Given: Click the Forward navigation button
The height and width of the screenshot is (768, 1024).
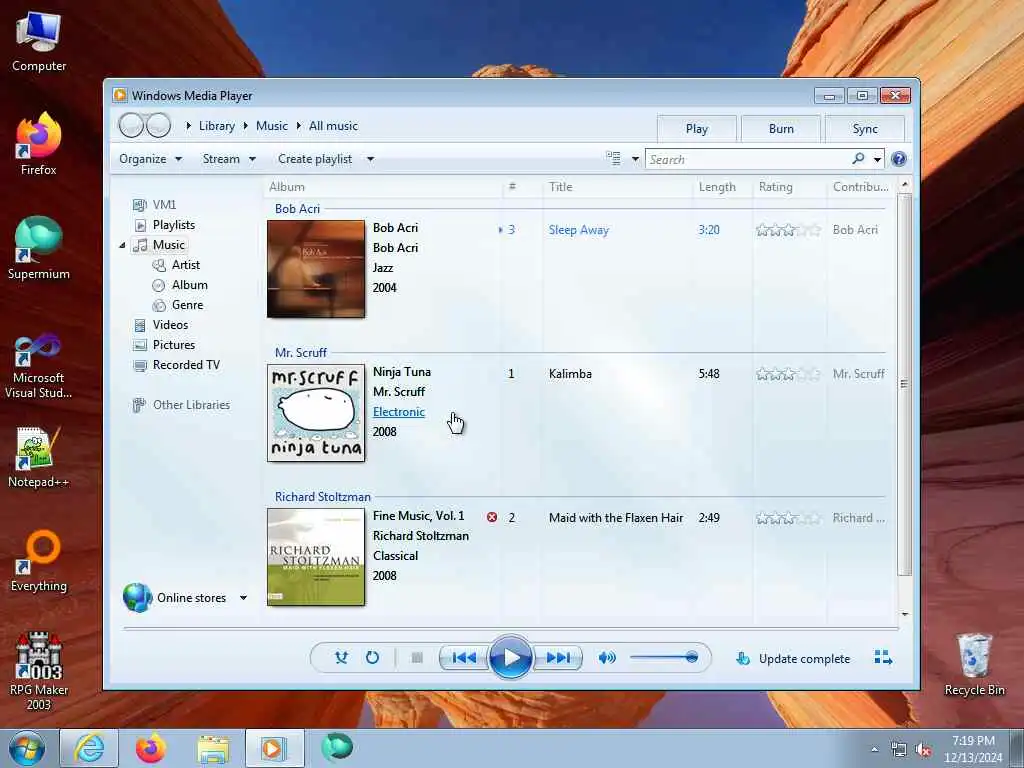Looking at the screenshot, I should pos(159,125).
